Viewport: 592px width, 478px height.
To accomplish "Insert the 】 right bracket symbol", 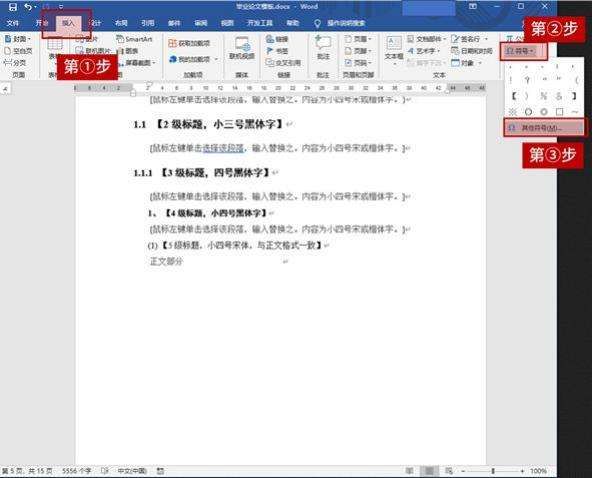I will coord(574,96).
